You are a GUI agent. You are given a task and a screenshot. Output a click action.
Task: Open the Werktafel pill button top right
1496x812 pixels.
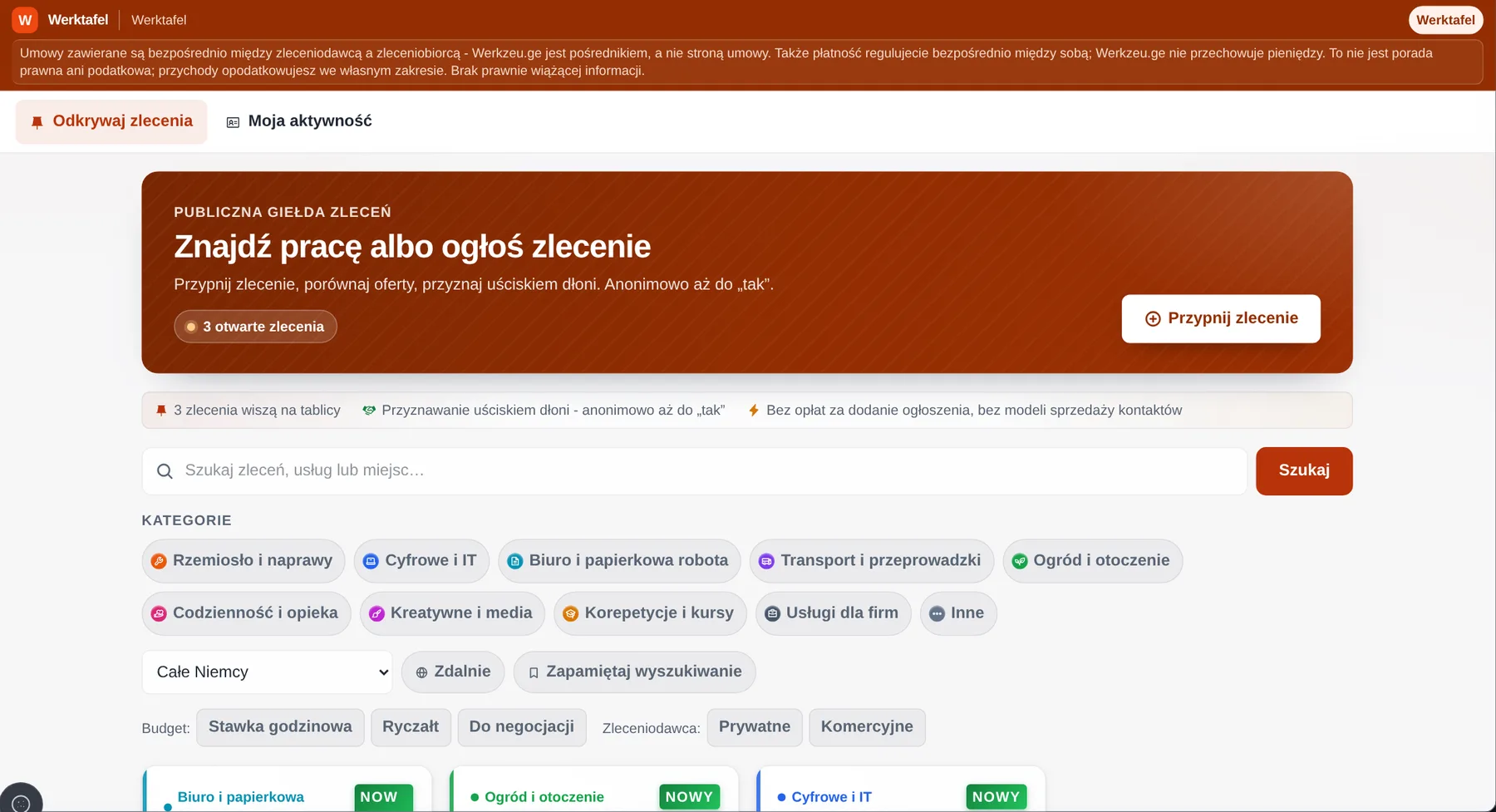click(1445, 20)
